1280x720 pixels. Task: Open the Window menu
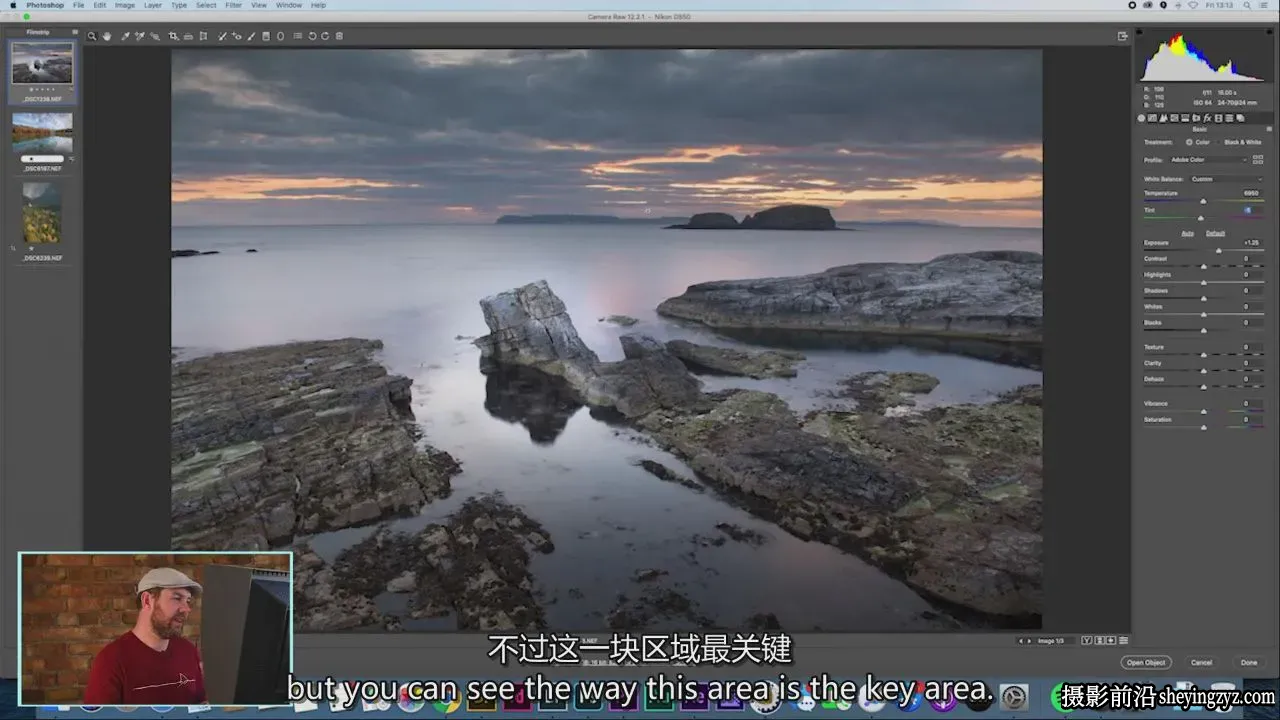pos(289,5)
